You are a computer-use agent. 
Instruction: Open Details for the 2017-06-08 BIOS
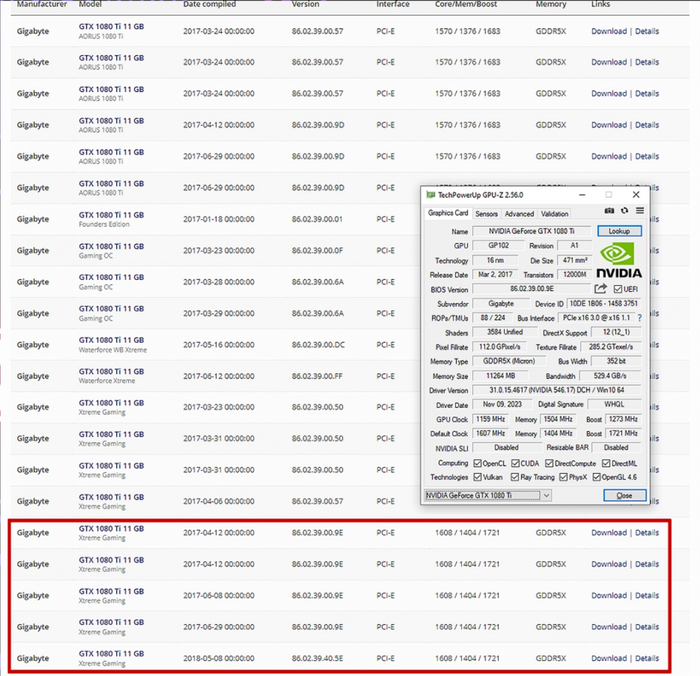click(x=647, y=595)
